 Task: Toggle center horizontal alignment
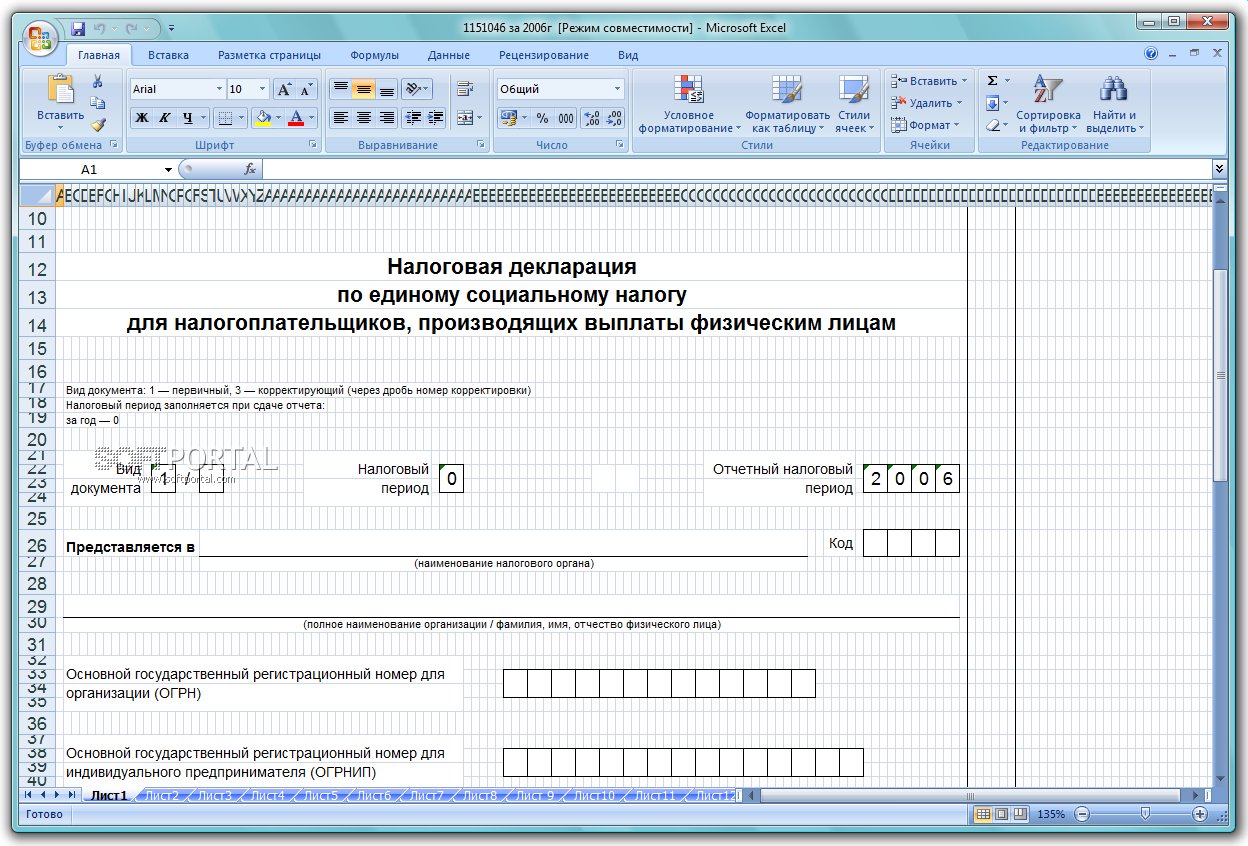(x=363, y=118)
